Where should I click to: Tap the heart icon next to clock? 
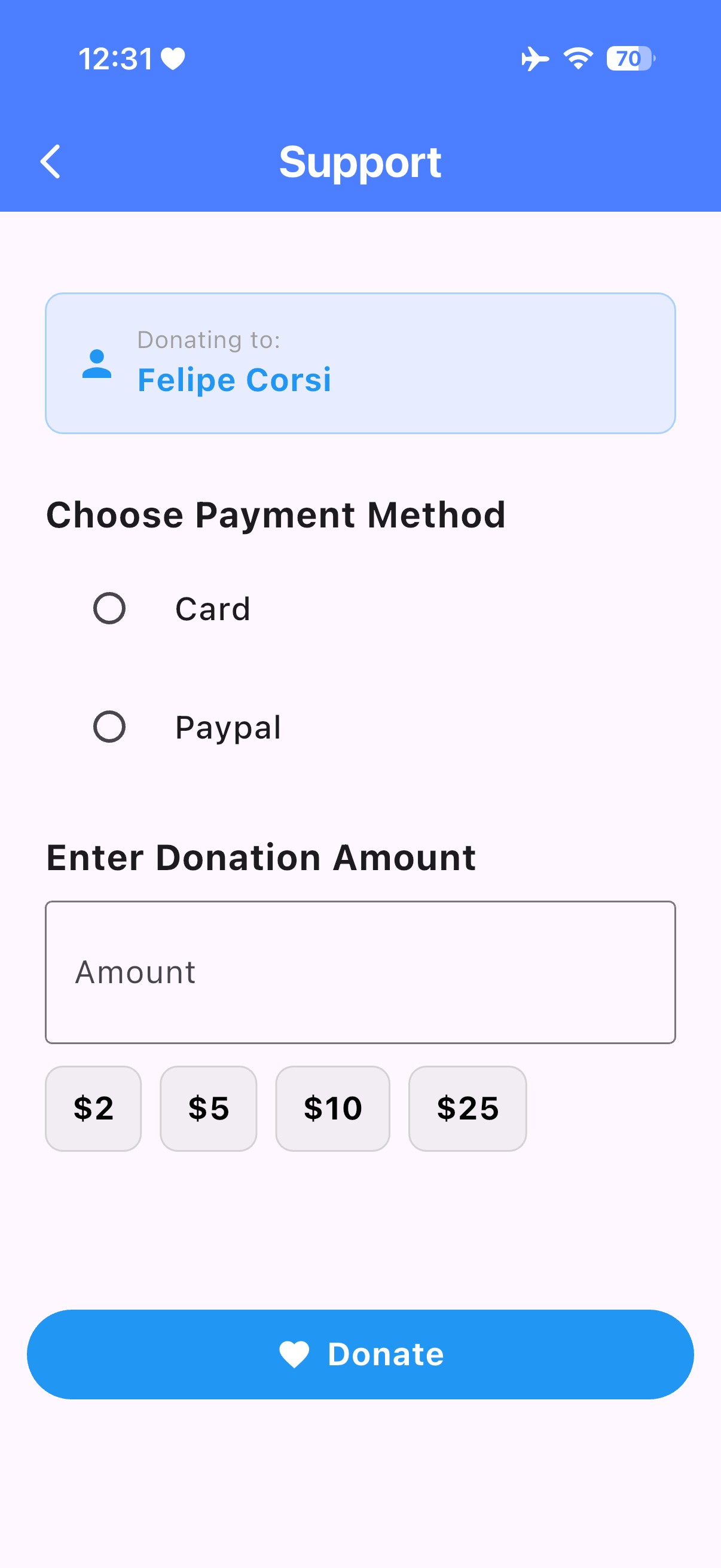pos(173,59)
